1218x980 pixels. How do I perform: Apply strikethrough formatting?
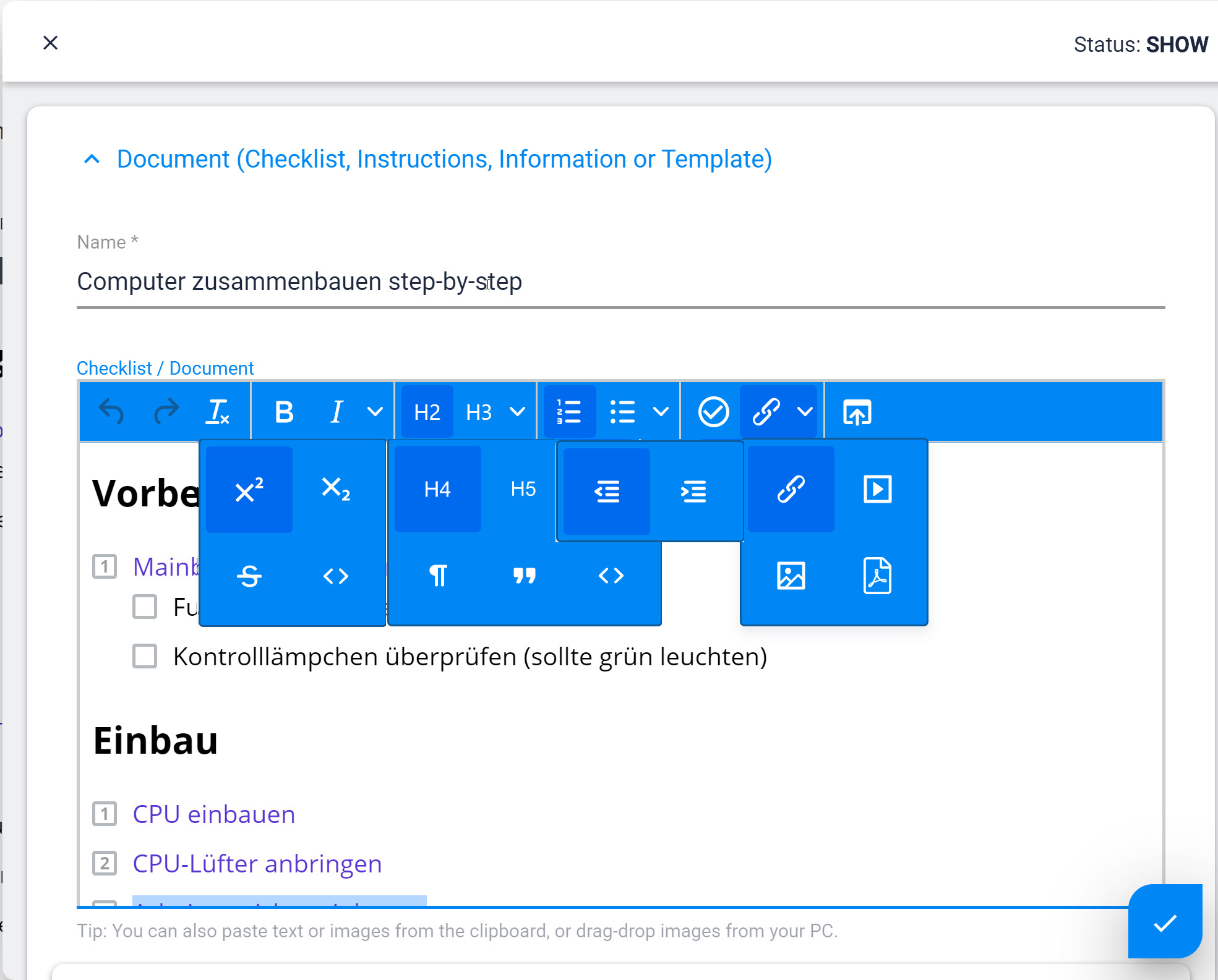(248, 575)
